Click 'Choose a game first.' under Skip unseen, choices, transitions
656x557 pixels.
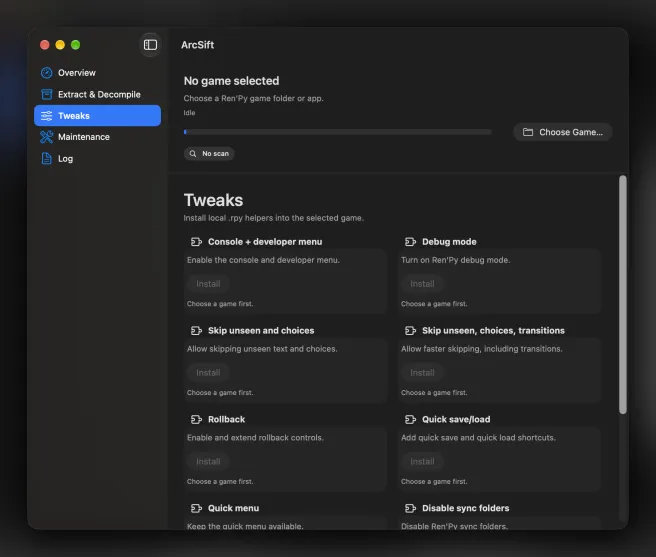tap(434, 393)
